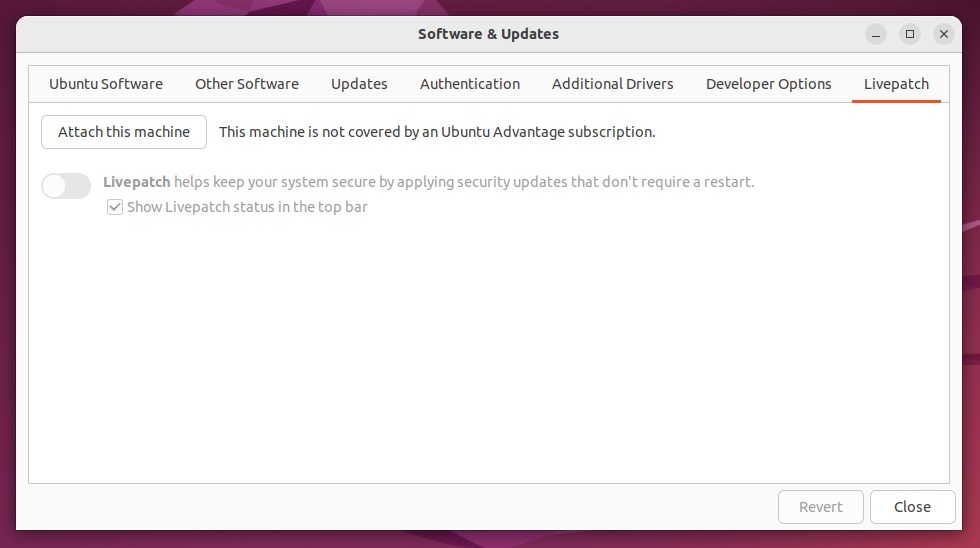The height and width of the screenshot is (548, 980).
Task: Go to the Updates tab
Action: tap(359, 84)
